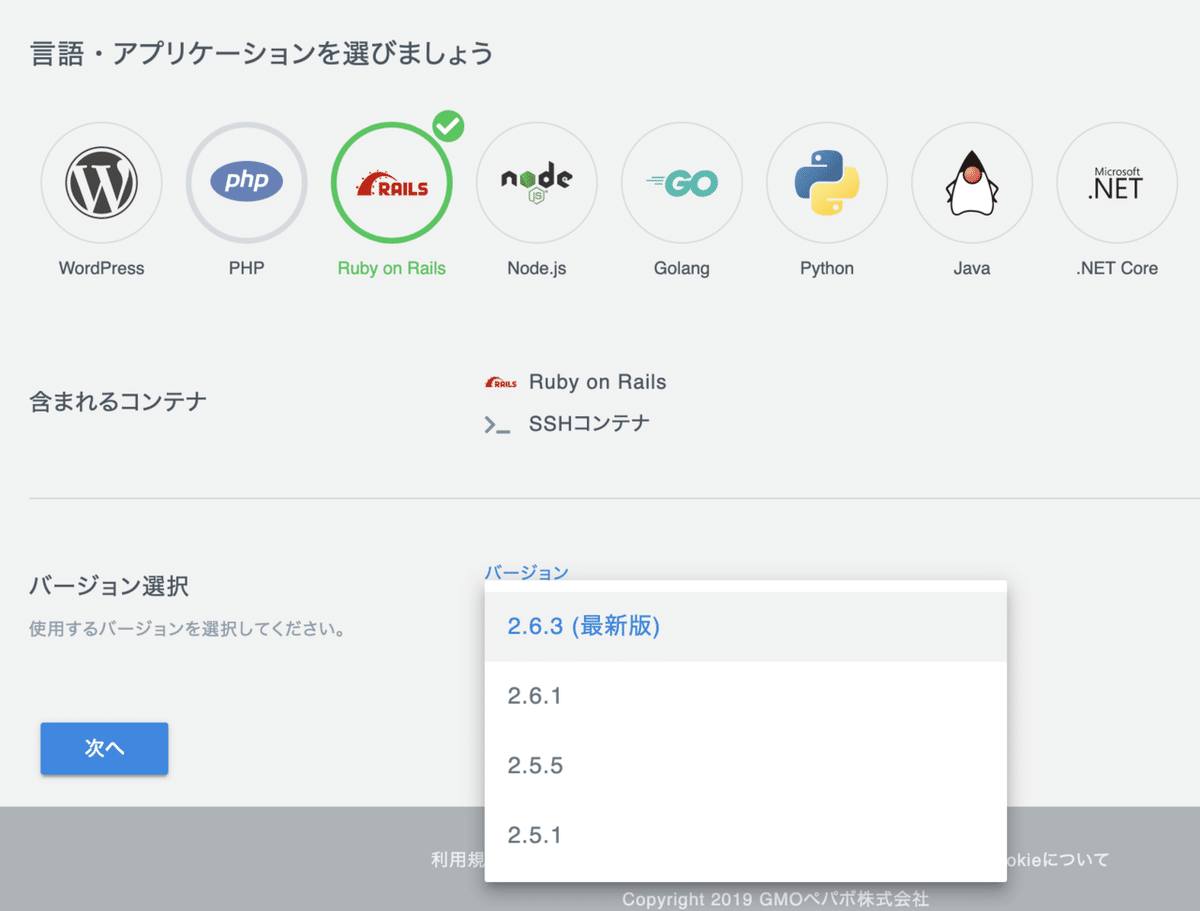Image resolution: width=1200 pixels, height=911 pixels.
Task: Select the Golang icon
Action: (681, 182)
